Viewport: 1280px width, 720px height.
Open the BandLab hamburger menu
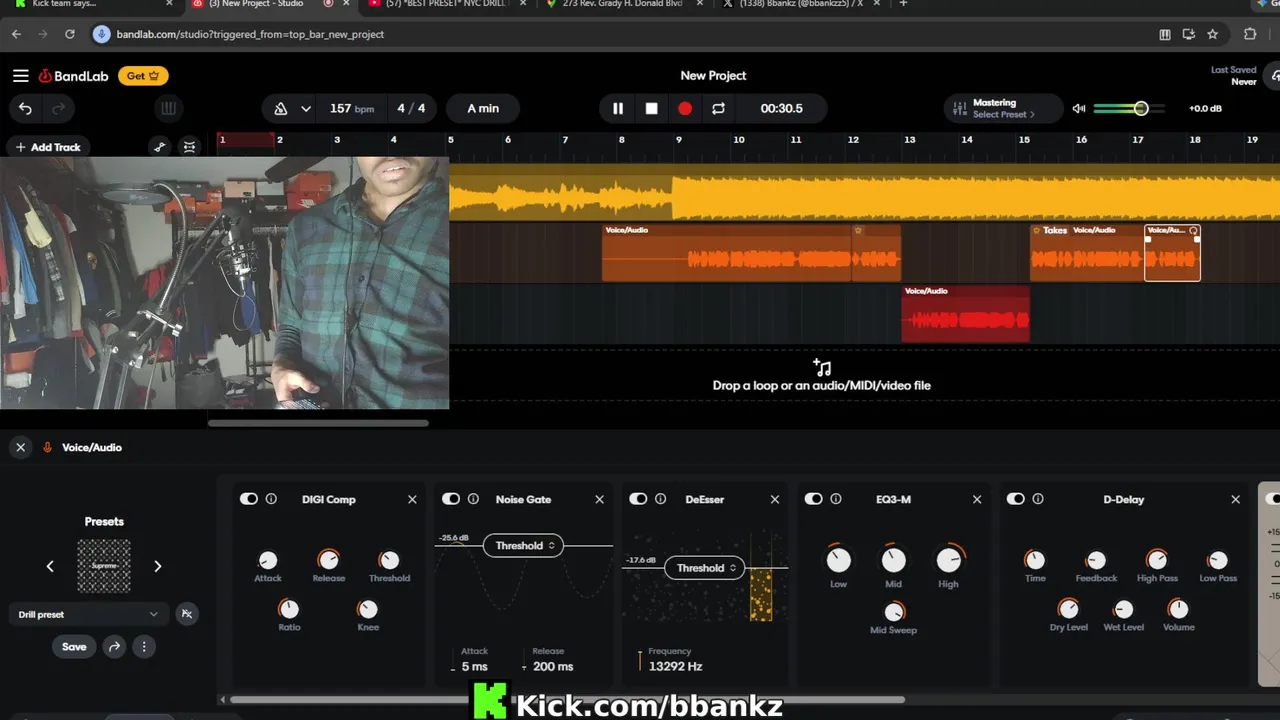coord(20,76)
